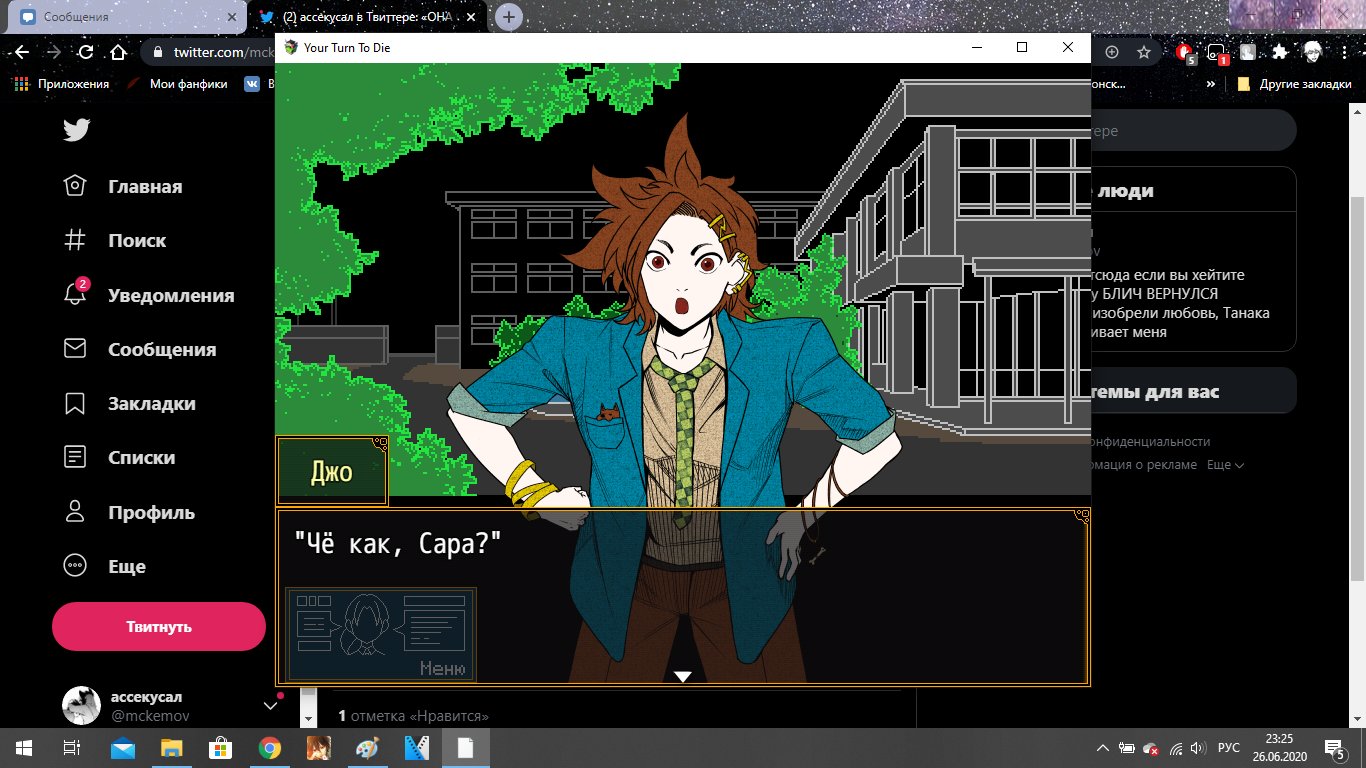Minimize the Your Turn To Die window
Image resolution: width=1366 pixels, height=768 pixels.
[x=976, y=47]
